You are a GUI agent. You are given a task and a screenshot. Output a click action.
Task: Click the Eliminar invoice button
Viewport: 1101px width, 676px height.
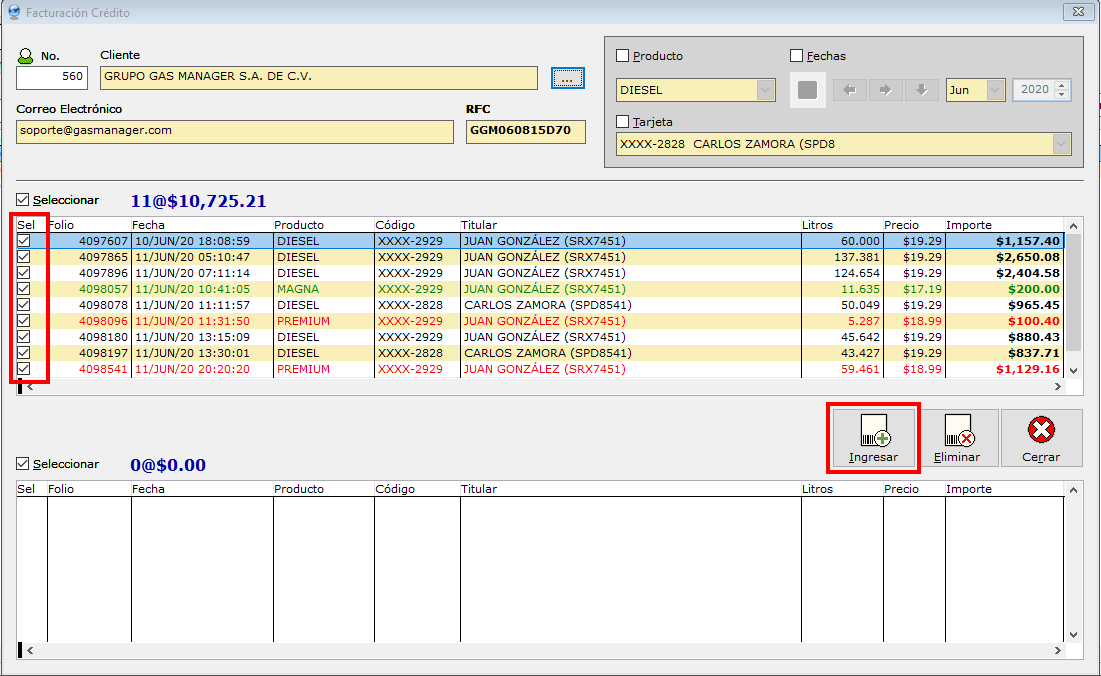pos(957,438)
